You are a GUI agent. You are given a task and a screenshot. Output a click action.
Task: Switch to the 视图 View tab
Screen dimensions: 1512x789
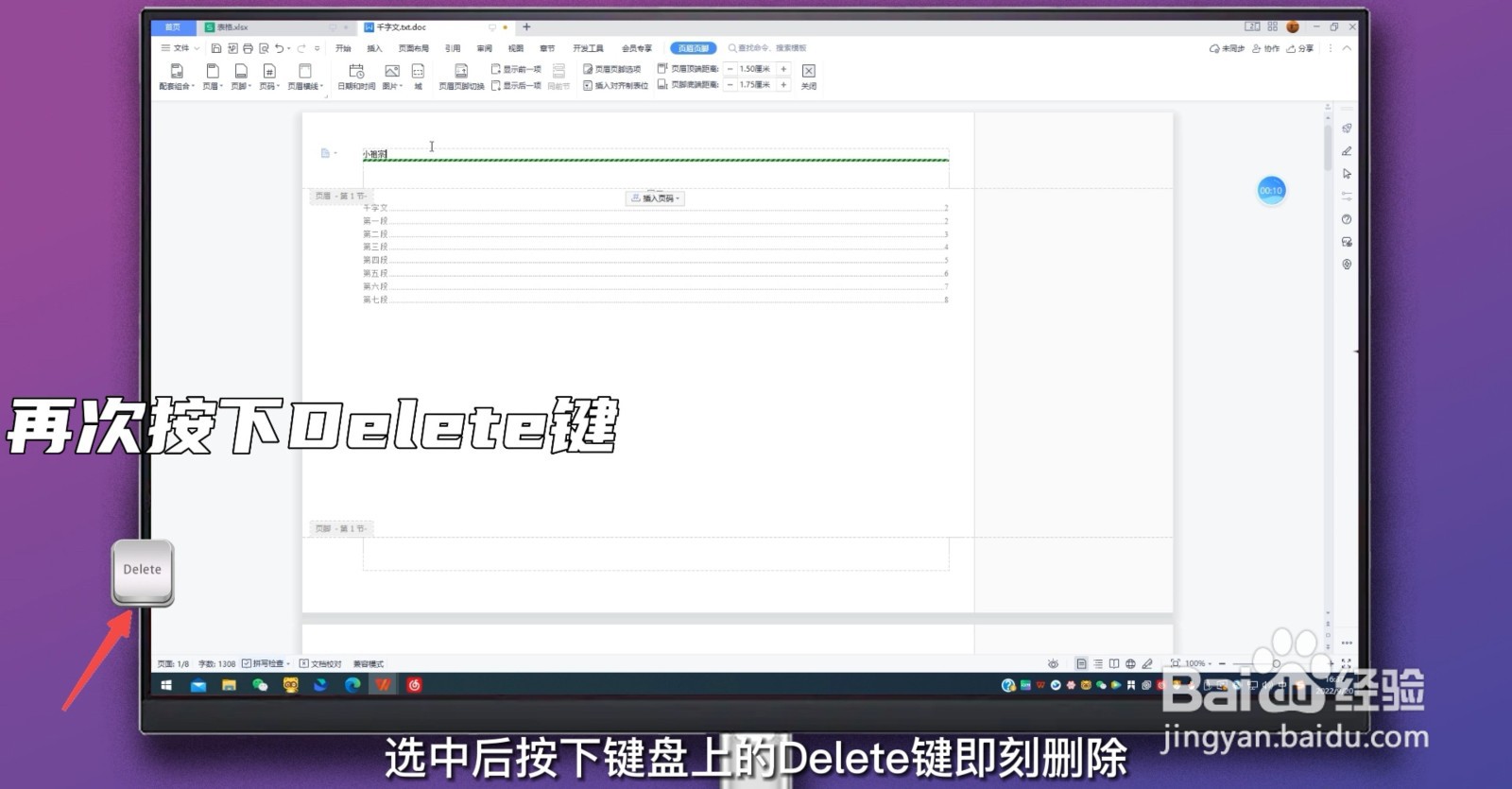pos(515,48)
